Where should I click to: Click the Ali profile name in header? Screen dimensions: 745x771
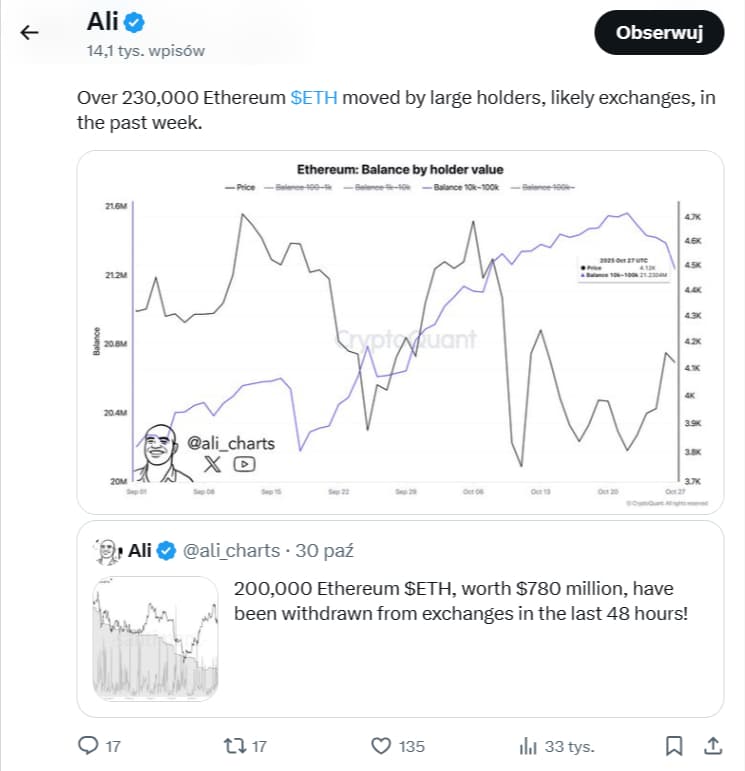pos(103,20)
